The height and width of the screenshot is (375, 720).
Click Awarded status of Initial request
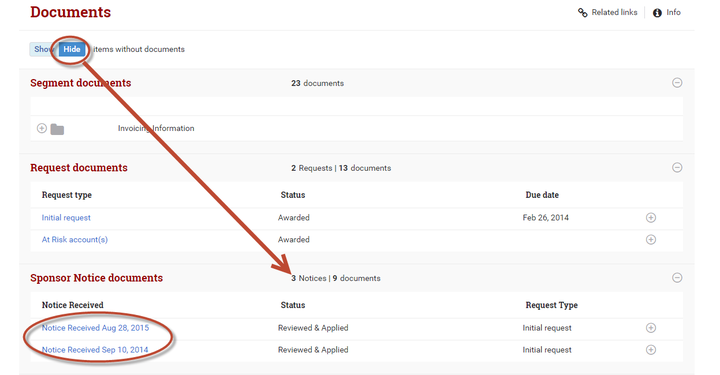click(x=293, y=218)
